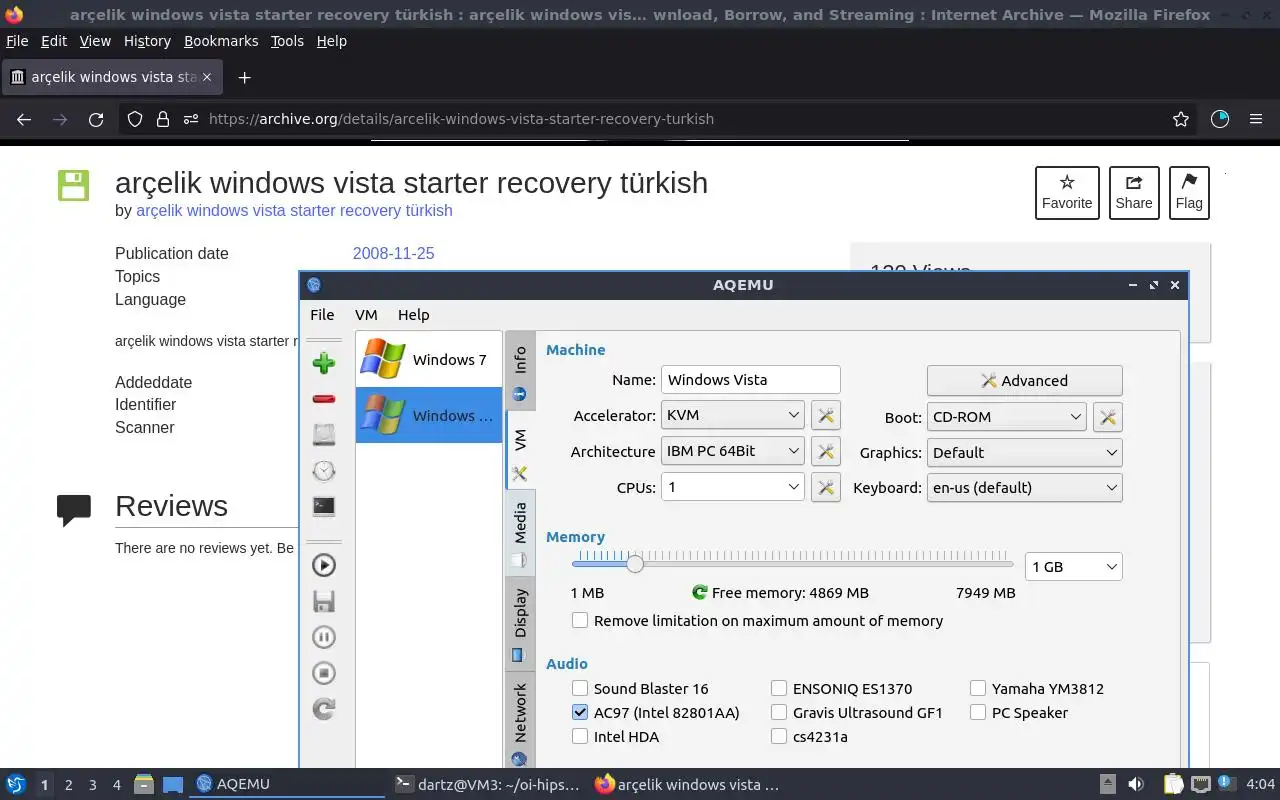The image size is (1280, 800).
Task: Open Firefox Bookmarks menu
Action: click(221, 41)
